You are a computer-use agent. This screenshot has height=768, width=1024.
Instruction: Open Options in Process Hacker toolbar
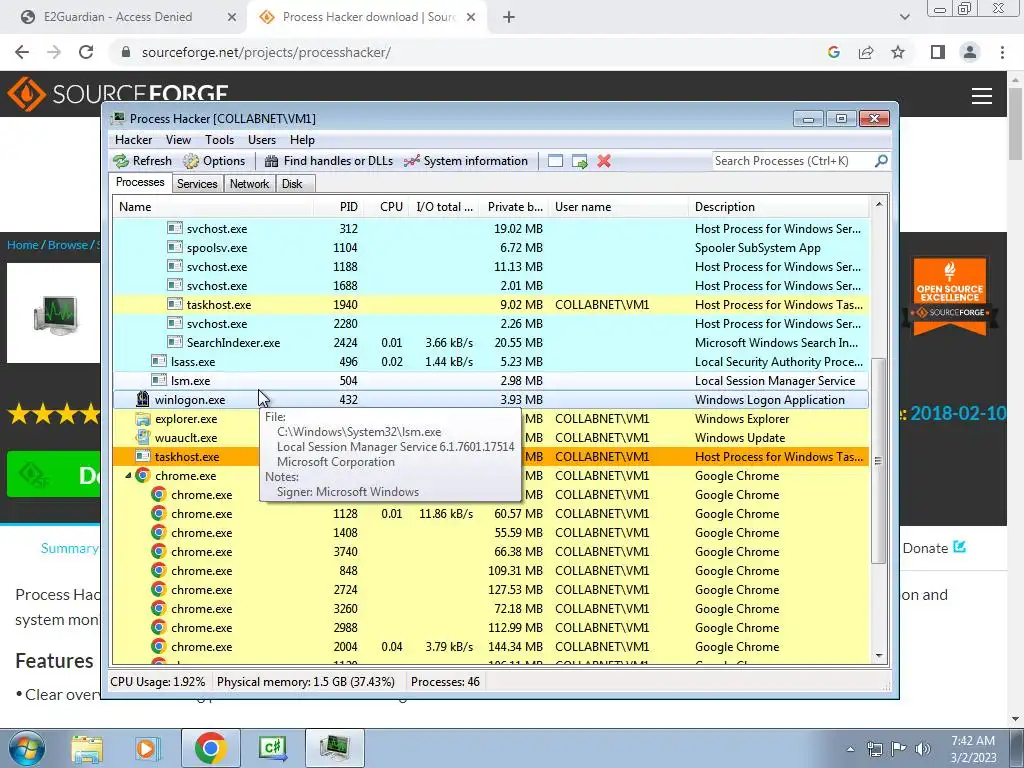[x=214, y=161]
